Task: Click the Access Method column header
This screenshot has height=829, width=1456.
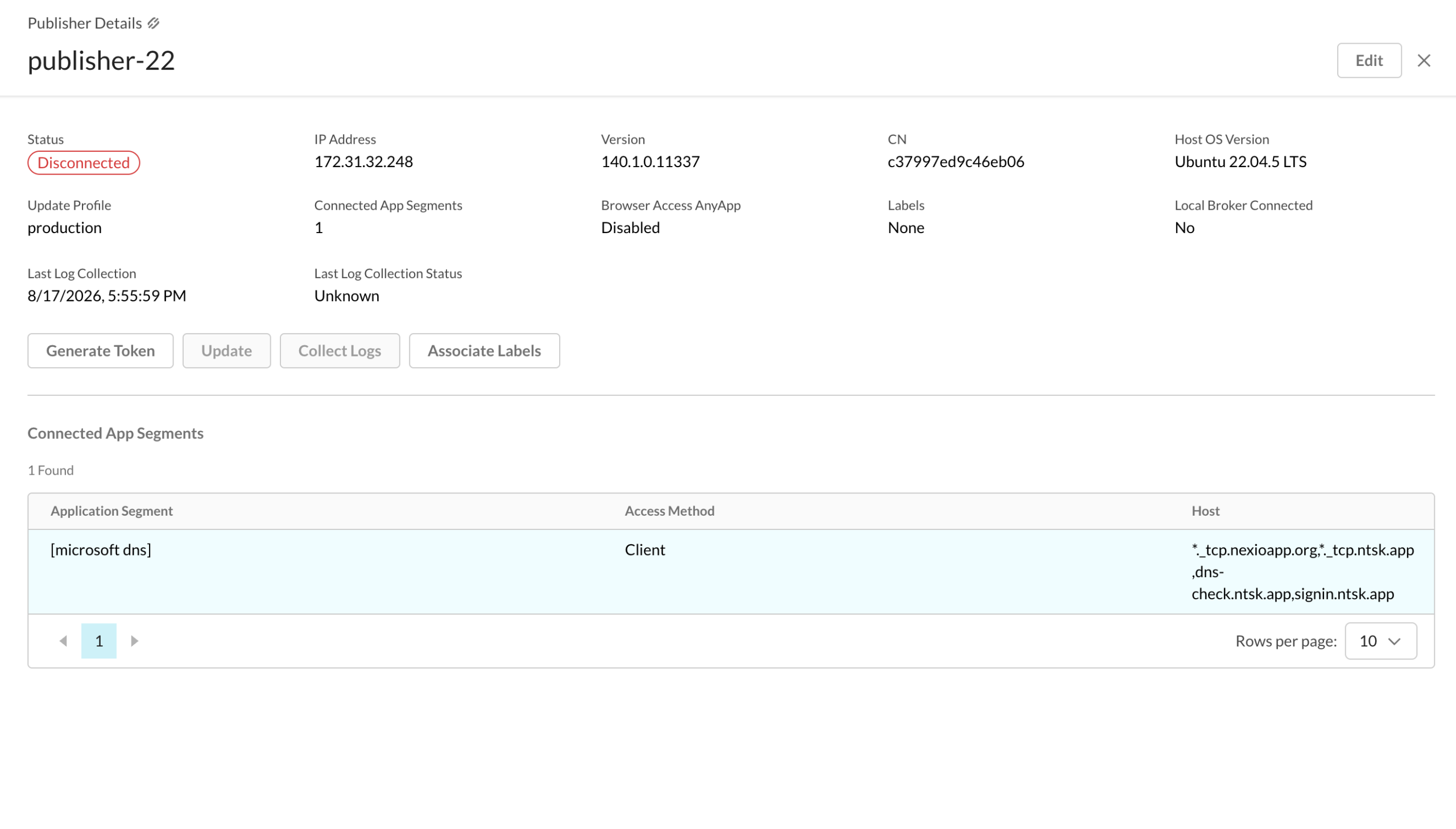Action: (669, 511)
